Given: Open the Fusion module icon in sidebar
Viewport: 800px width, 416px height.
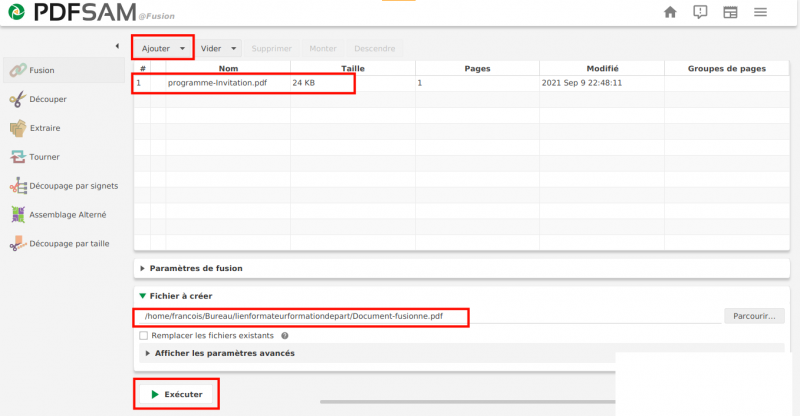Looking at the screenshot, I should (x=18, y=70).
